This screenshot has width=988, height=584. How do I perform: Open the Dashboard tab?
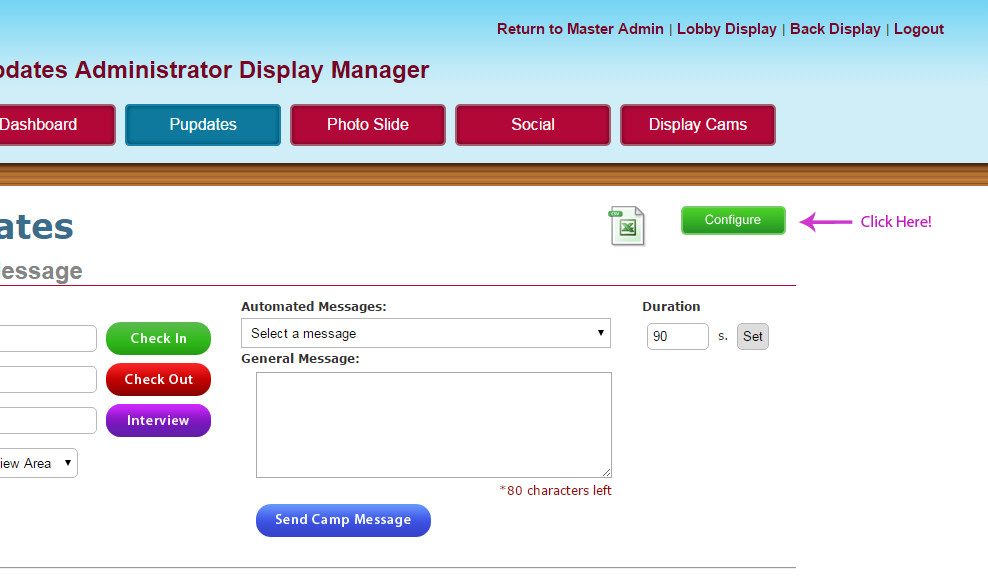tap(57, 125)
